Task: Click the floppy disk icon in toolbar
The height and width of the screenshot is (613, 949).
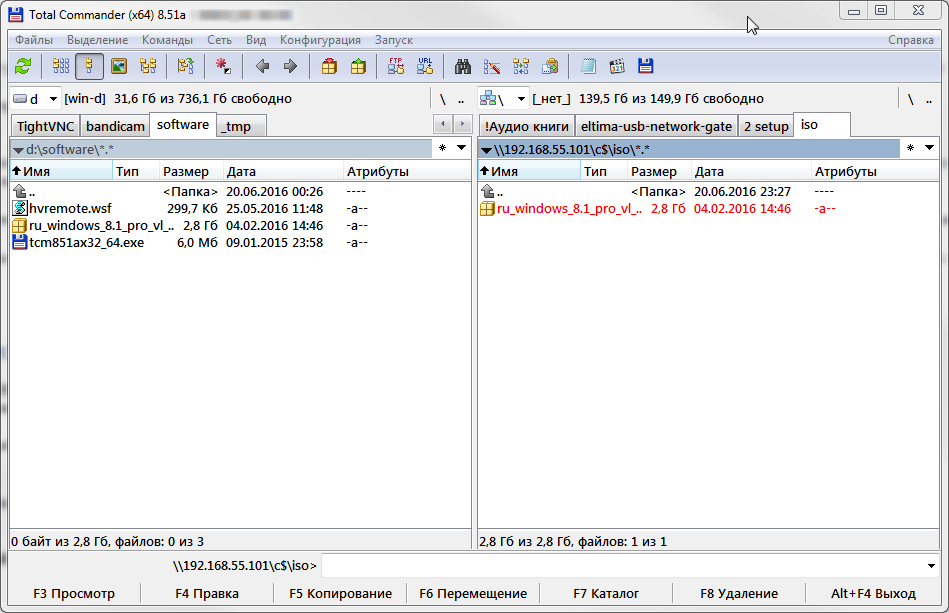Action: point(645,67)
